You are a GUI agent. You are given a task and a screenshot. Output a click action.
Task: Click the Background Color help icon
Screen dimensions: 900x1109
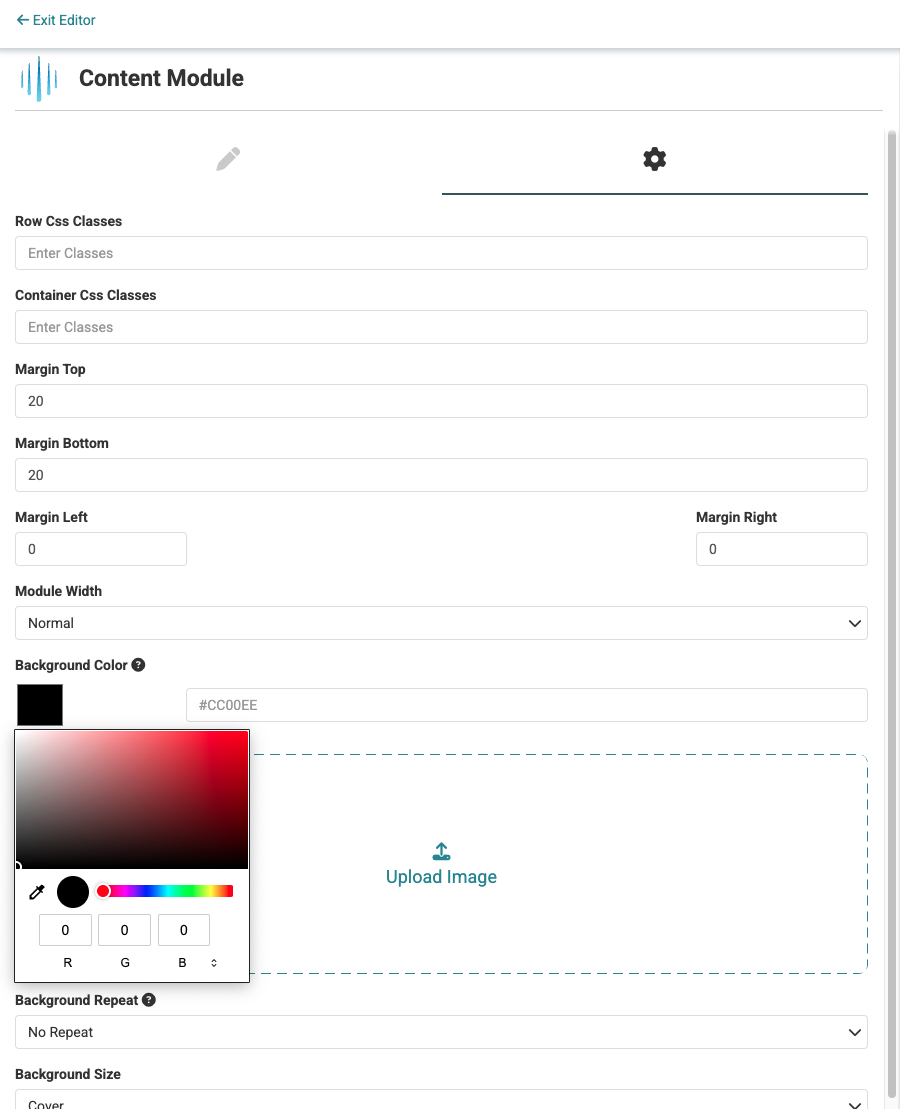point(139,665)
